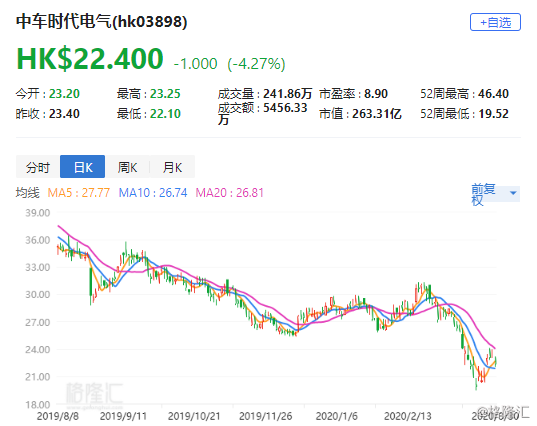Click the 2020/1/6 date axis label

point(336,416)
